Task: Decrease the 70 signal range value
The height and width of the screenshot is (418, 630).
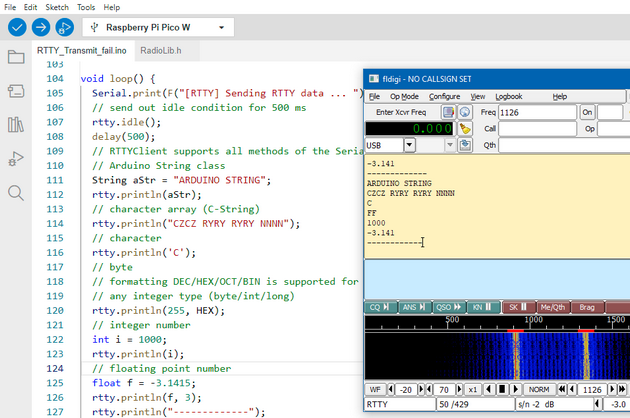Action: click(429, 389)
